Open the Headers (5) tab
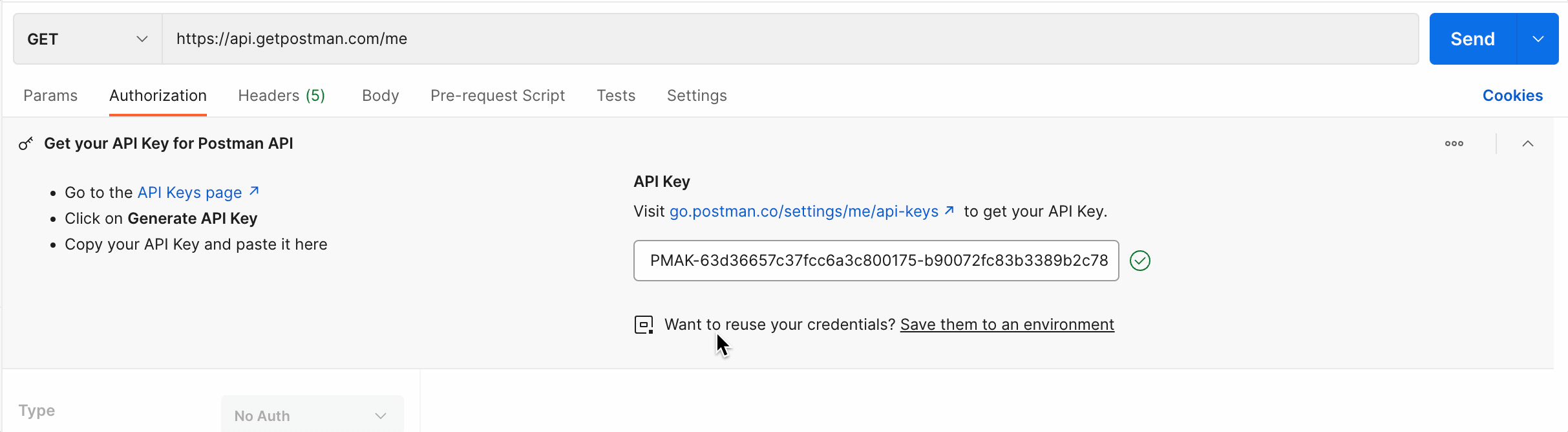This screenshot has width=1568, height=432. (281, 96)
